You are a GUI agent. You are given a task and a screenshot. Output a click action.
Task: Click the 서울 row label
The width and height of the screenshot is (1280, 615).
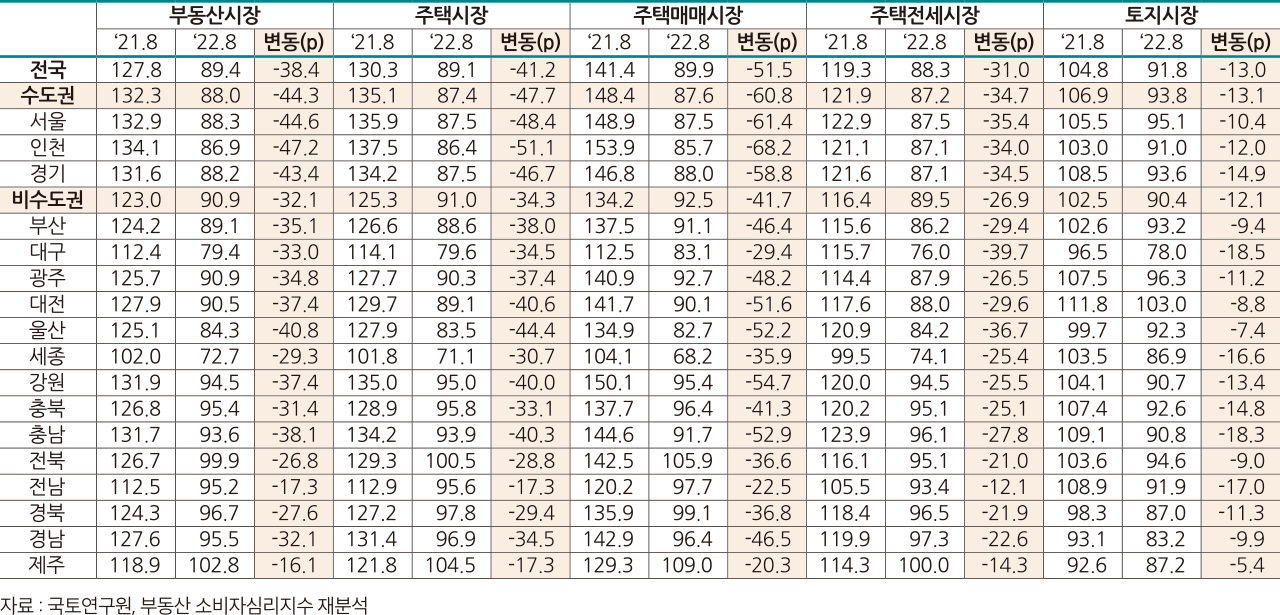(x=48, y=122)
